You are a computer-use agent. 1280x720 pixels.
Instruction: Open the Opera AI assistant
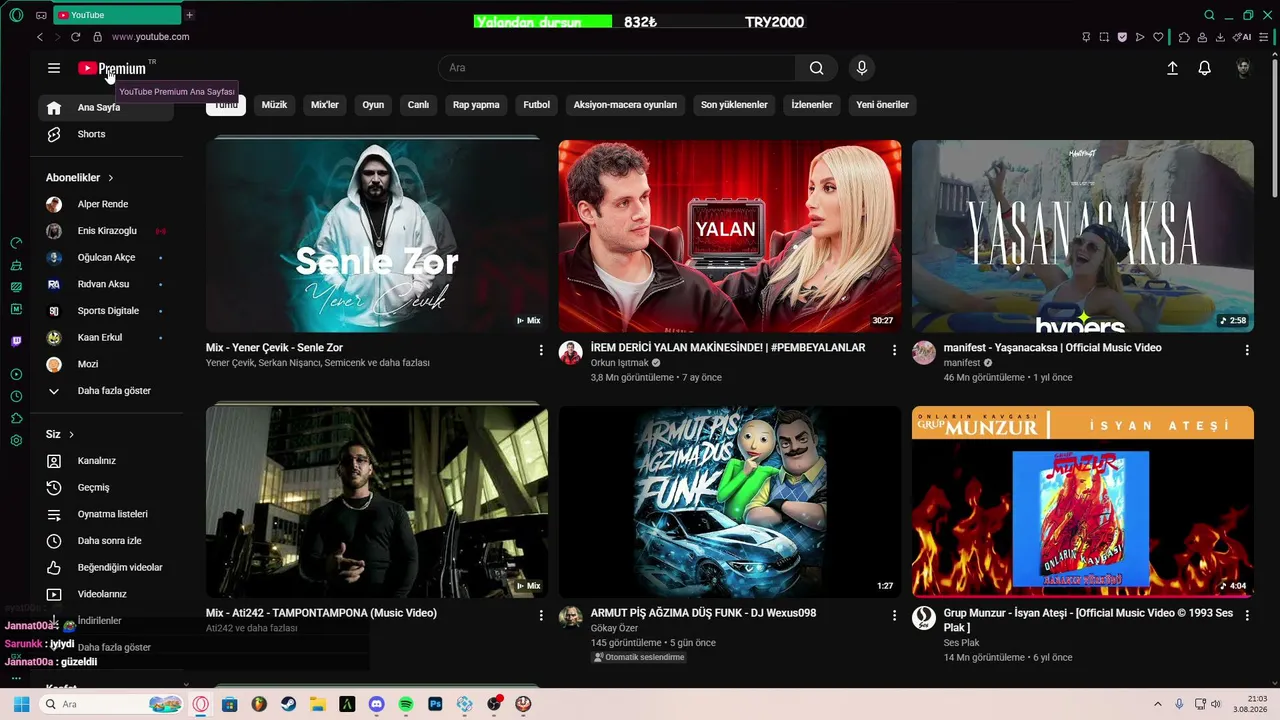point(1241,37)
